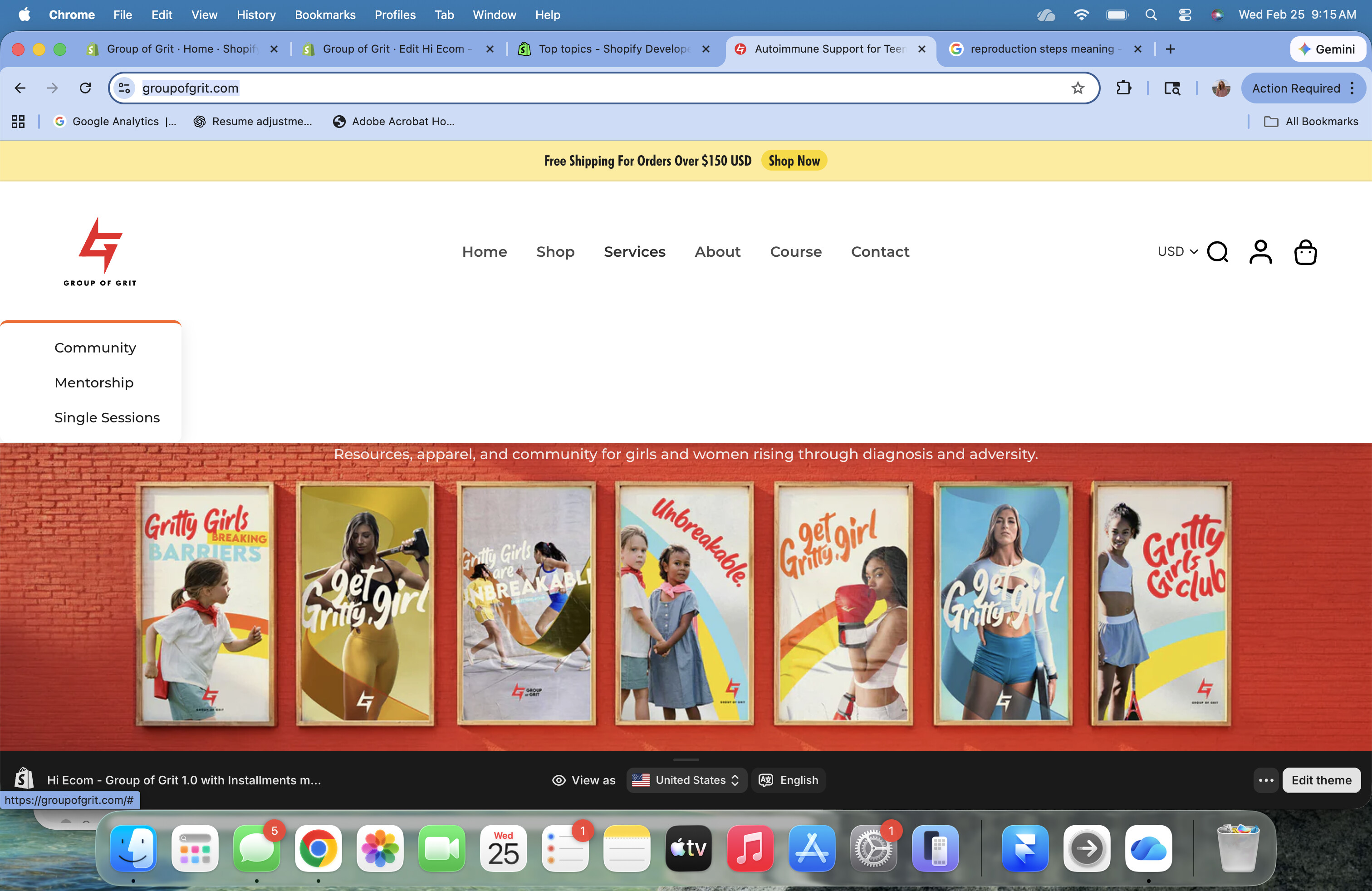Click the Unbreakable poster image
1372x891 pixels.
pos(685,602)
